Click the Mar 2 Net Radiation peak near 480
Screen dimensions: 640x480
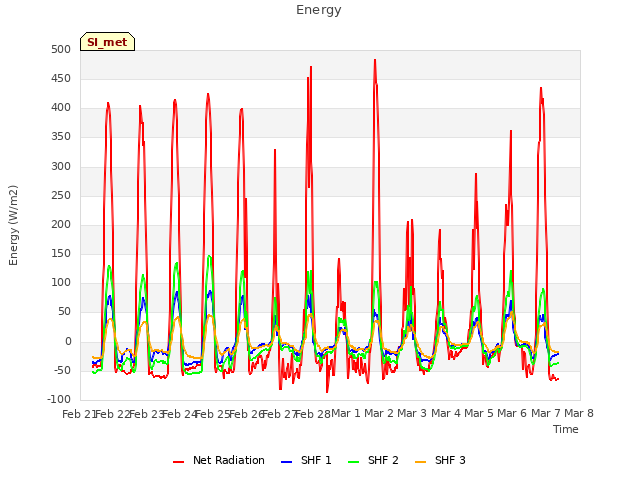[375, 60]
